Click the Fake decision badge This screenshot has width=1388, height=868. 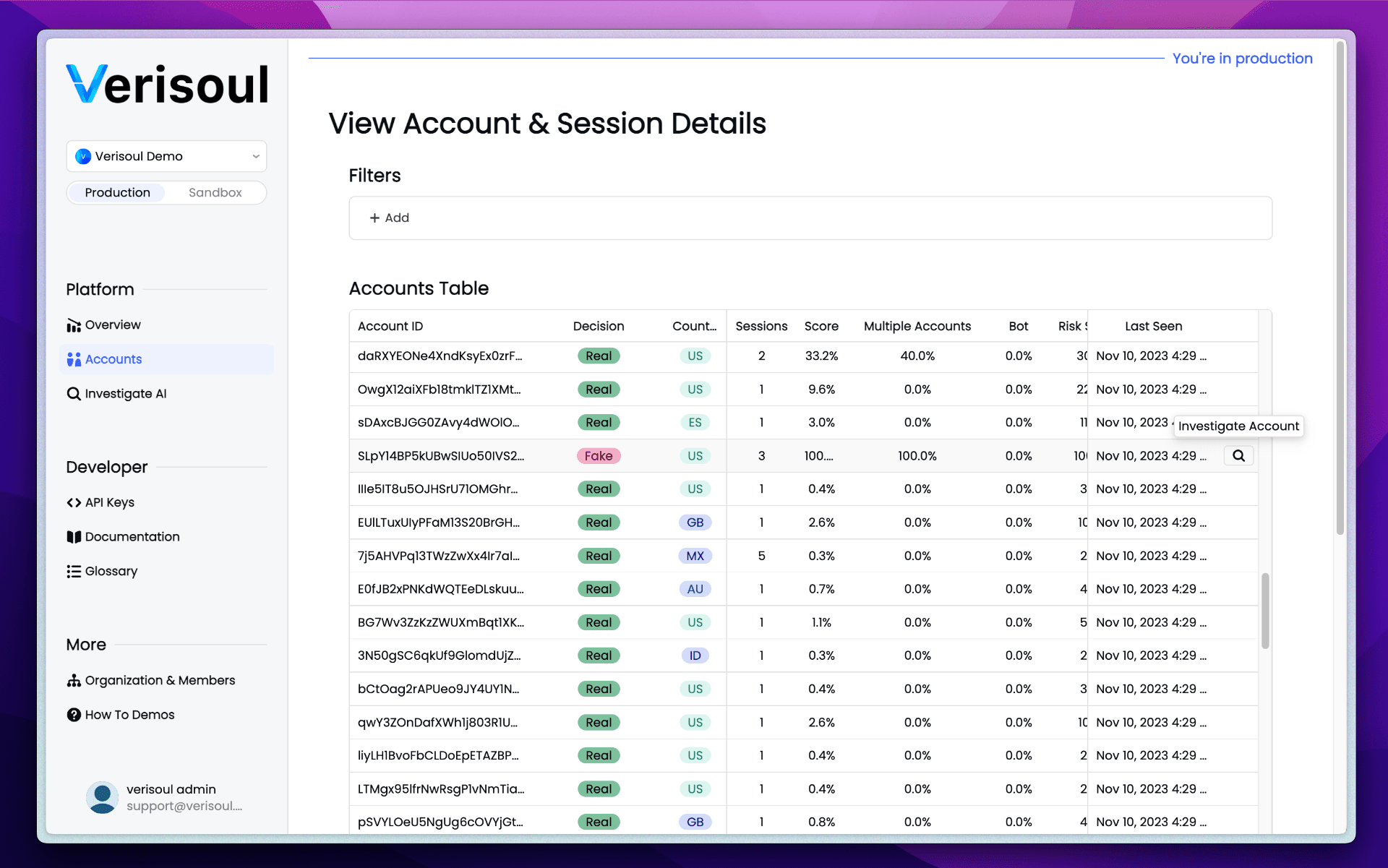tap(599, 456)
